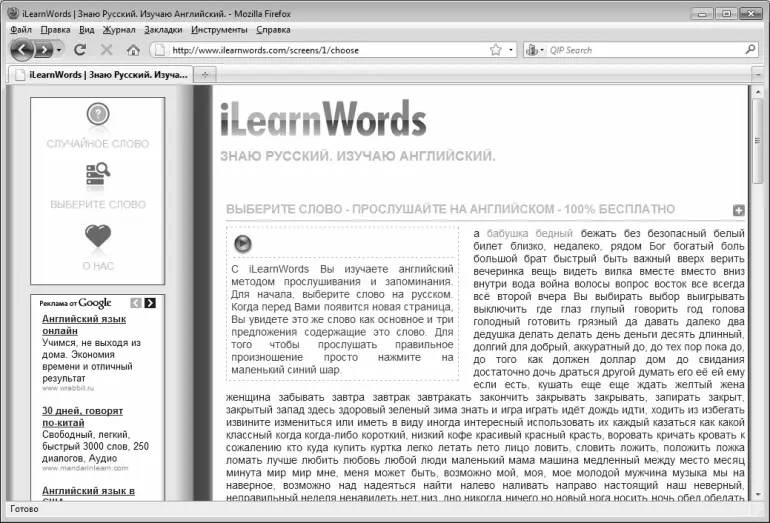Click the question mark random word icon
The height and width of the screenshot is (523, 770).
point(98,114)
